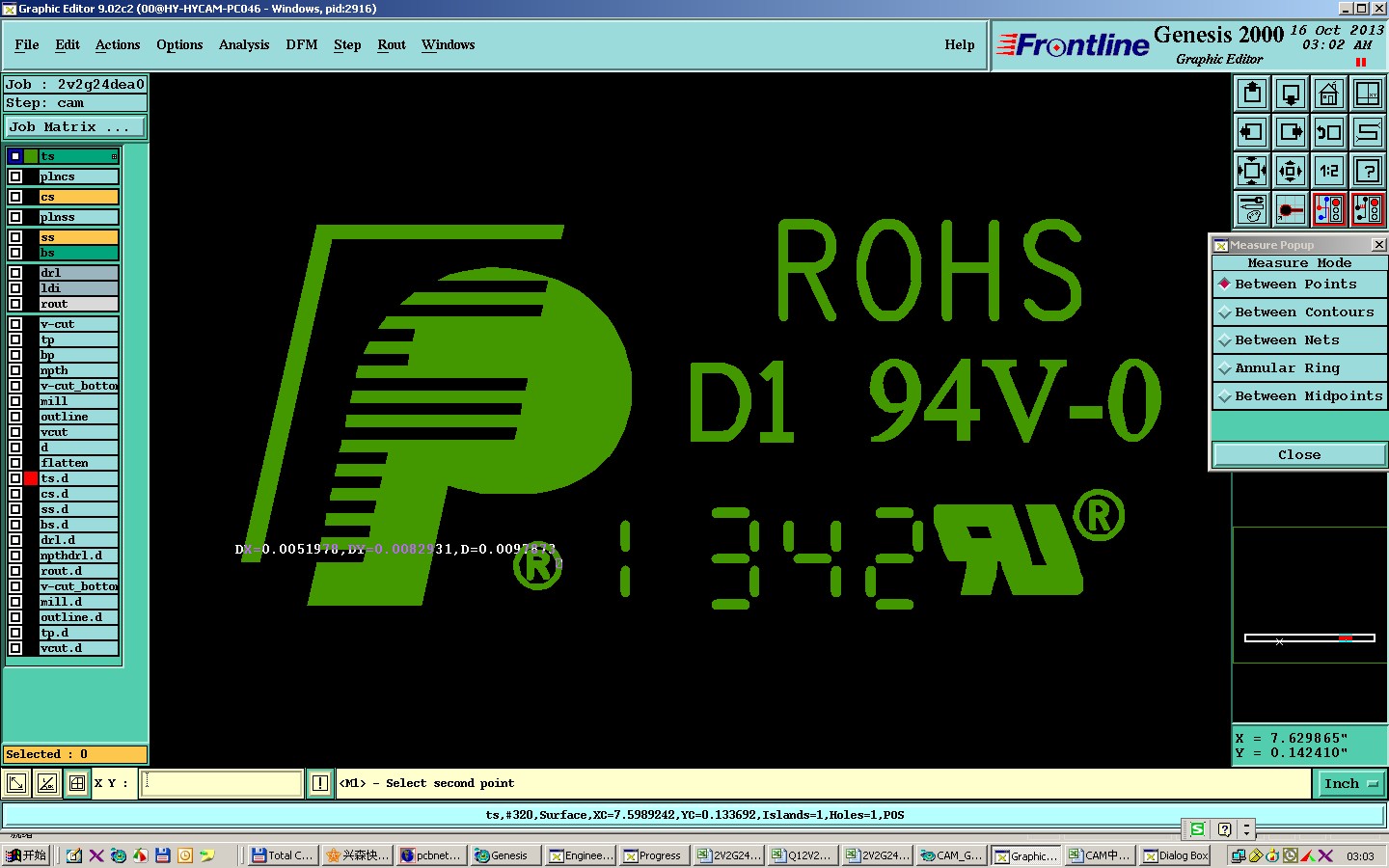Click the Job Matrix button
The image size is (1389, 868).
tap(75, 127)
